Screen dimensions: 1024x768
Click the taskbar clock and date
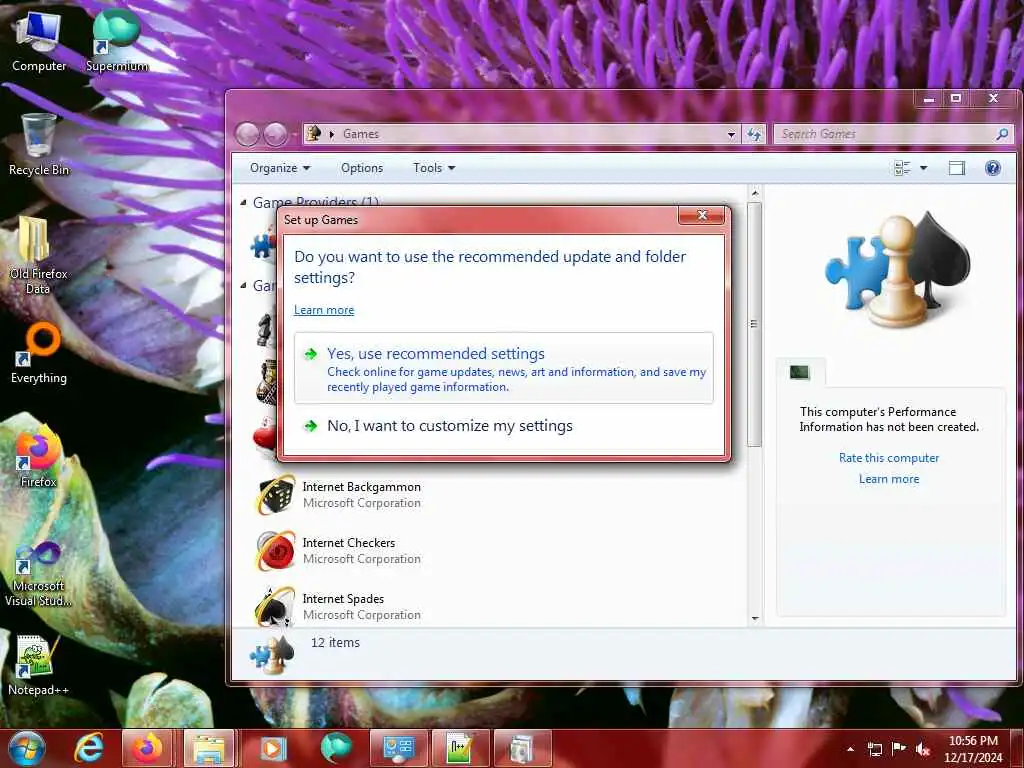coord(973,749)
